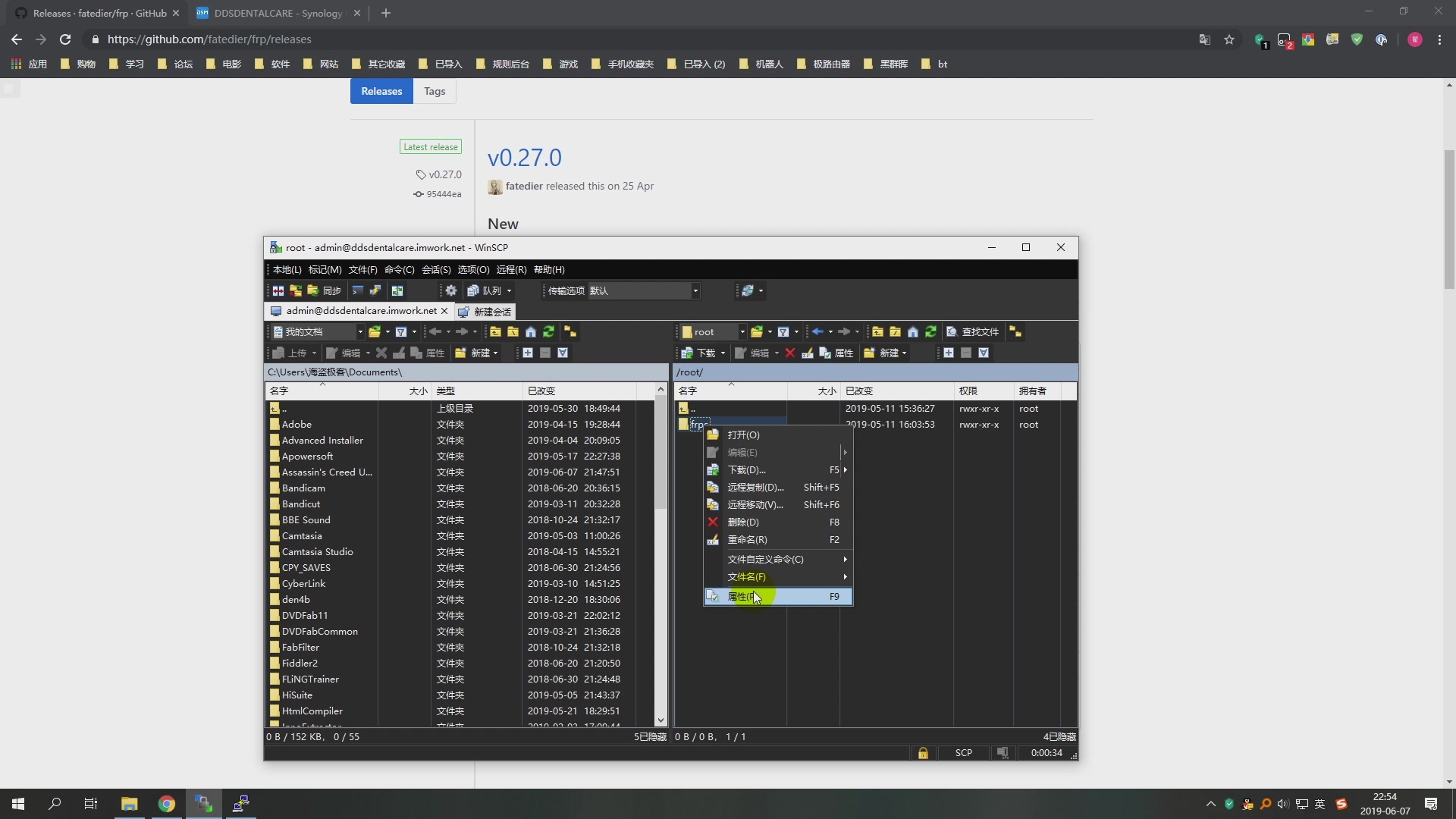This screenshot has height=819, width=1456.
Task: Click the remote panel select files plus icon
Action: point(949,353)
